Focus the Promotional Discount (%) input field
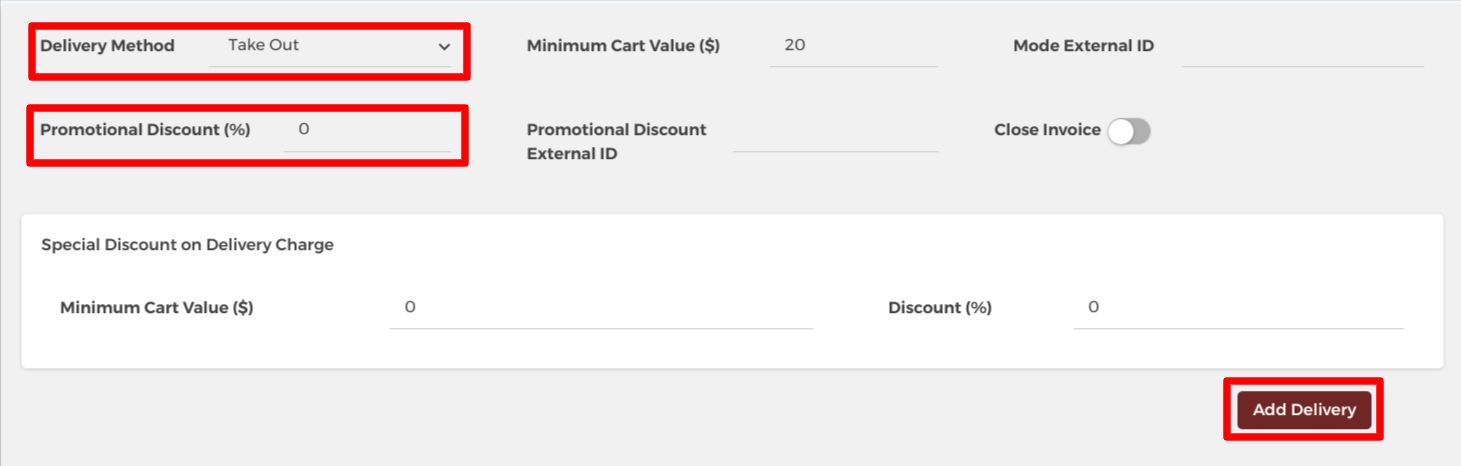The width and height of the screenshot is (1461, 466). pyautogui.click(x=367, y=130)
